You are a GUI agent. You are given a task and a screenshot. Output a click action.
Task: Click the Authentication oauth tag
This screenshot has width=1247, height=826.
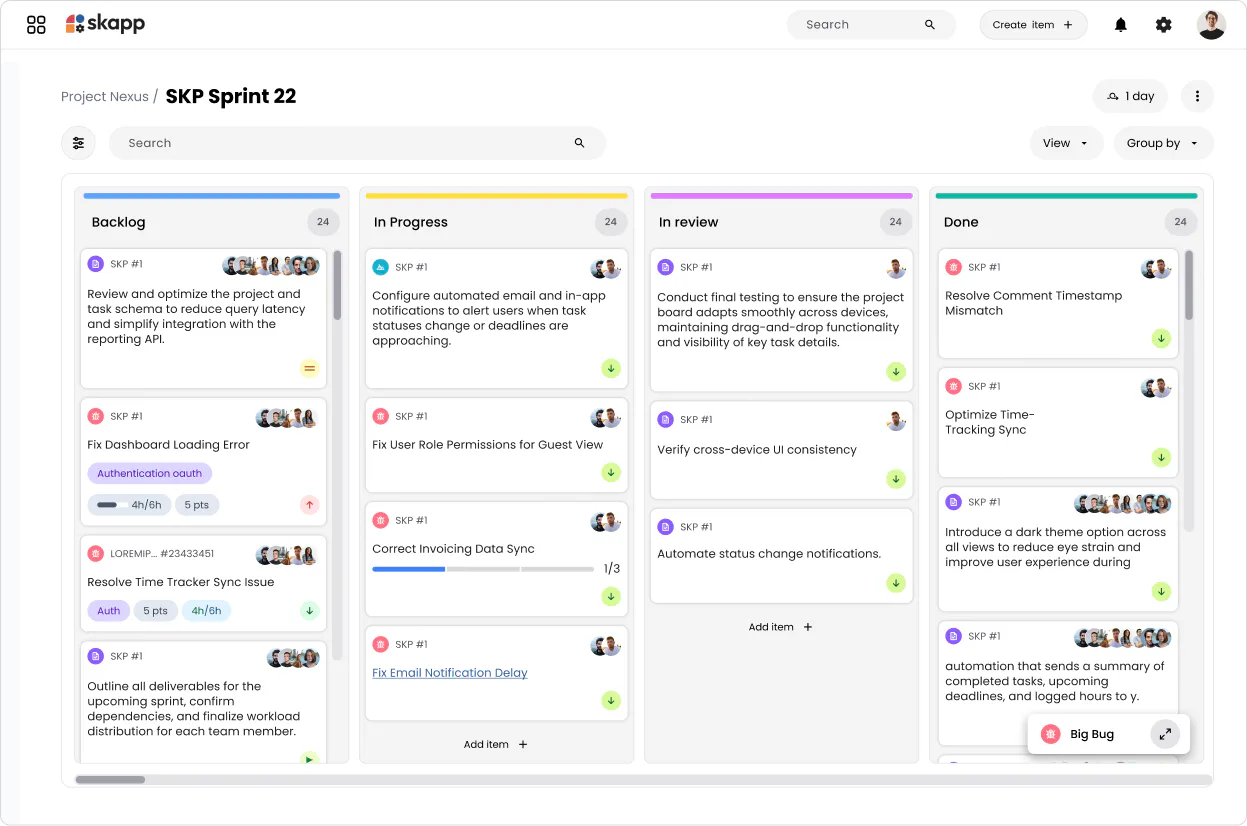[x=149, y=474]
